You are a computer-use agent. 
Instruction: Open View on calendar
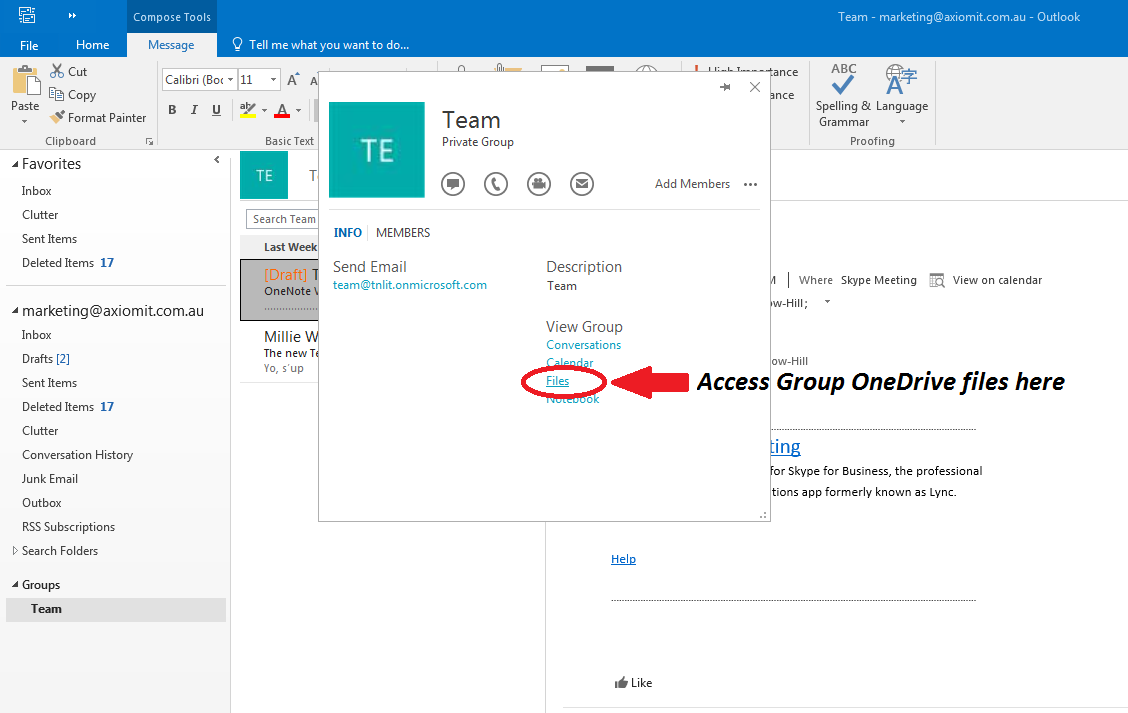tap(986, 281)
